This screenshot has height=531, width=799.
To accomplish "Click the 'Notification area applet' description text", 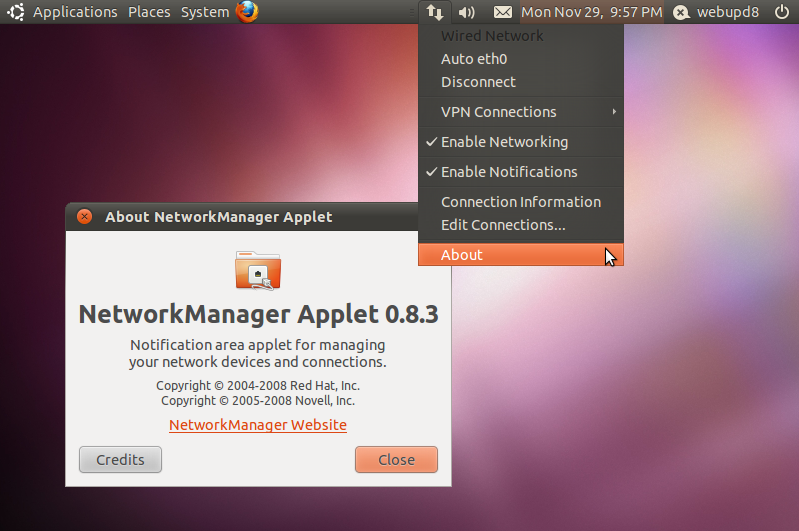I will pos(258,353).
